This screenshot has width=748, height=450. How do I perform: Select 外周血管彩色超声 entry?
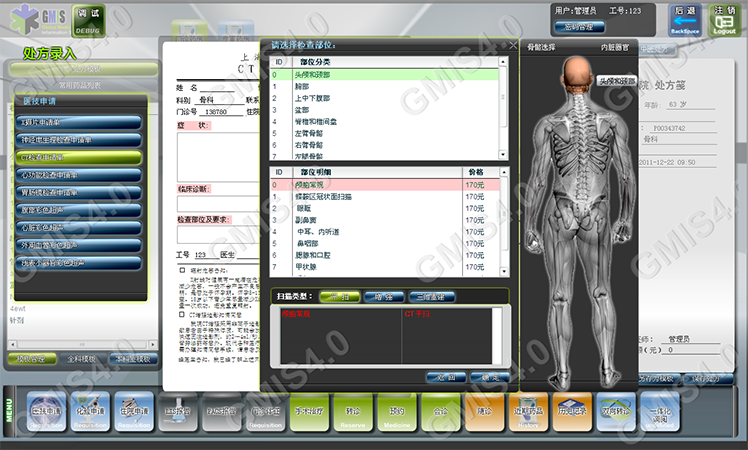pyautogui.click(x=79, y=245)
